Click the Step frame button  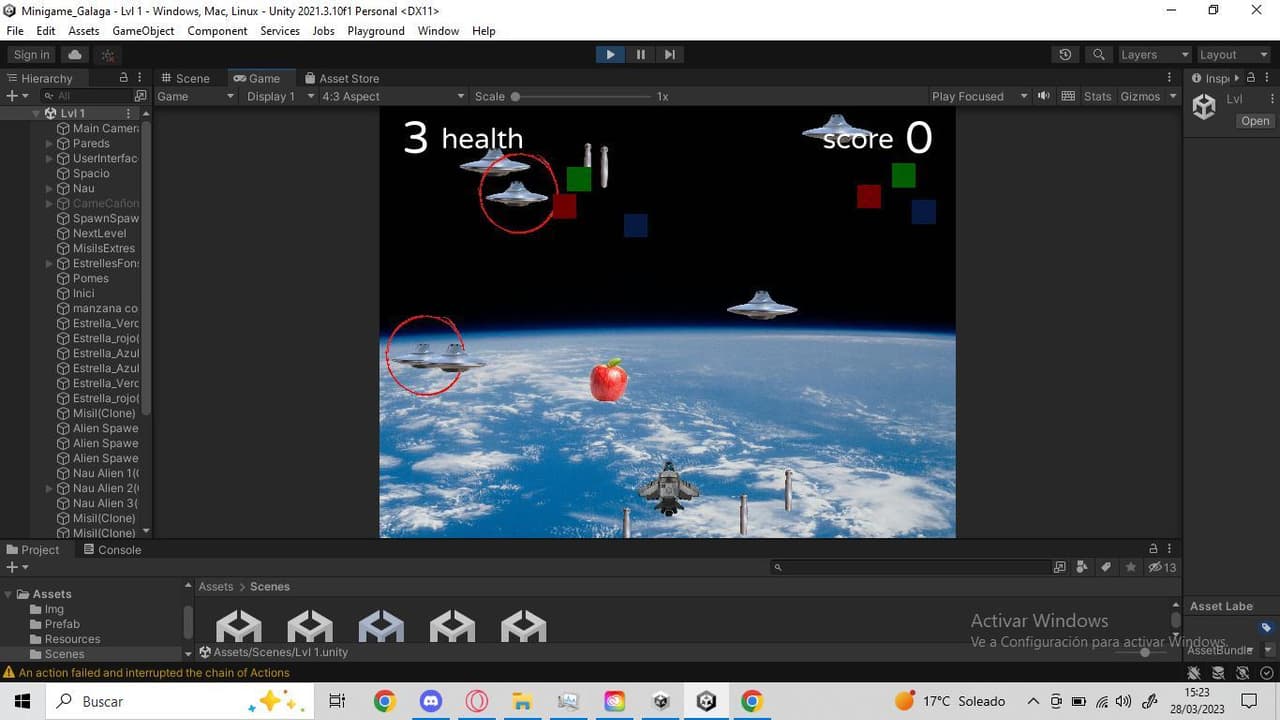point(670,55)
